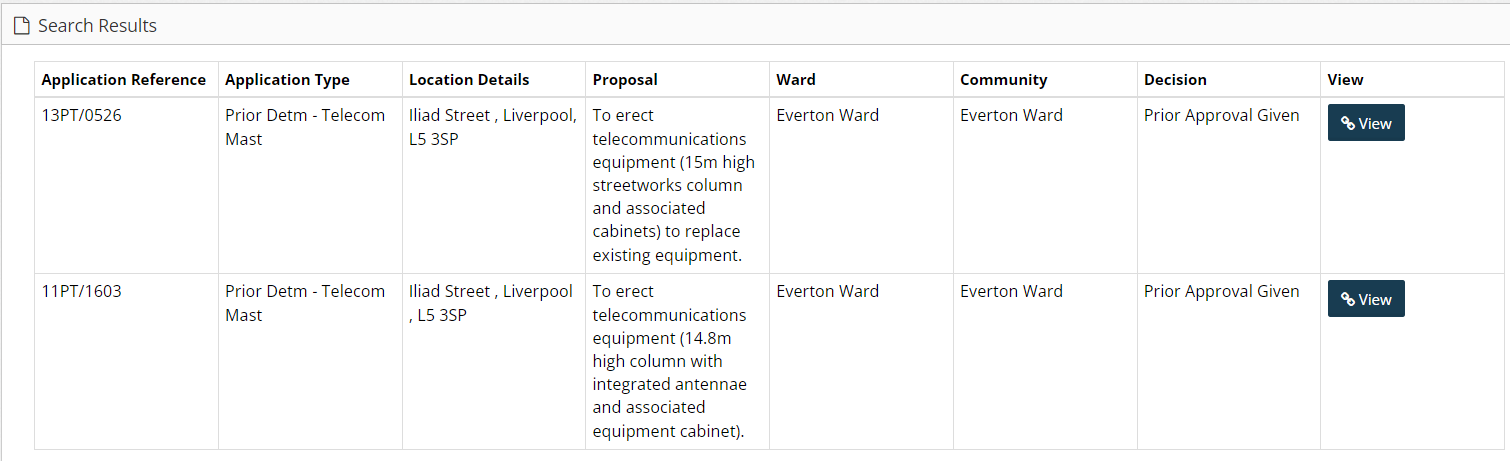Viewport: 1510px width, 461px height.
Task: Click the View button for application 11PT/1603
Action: pos(1365,299)
